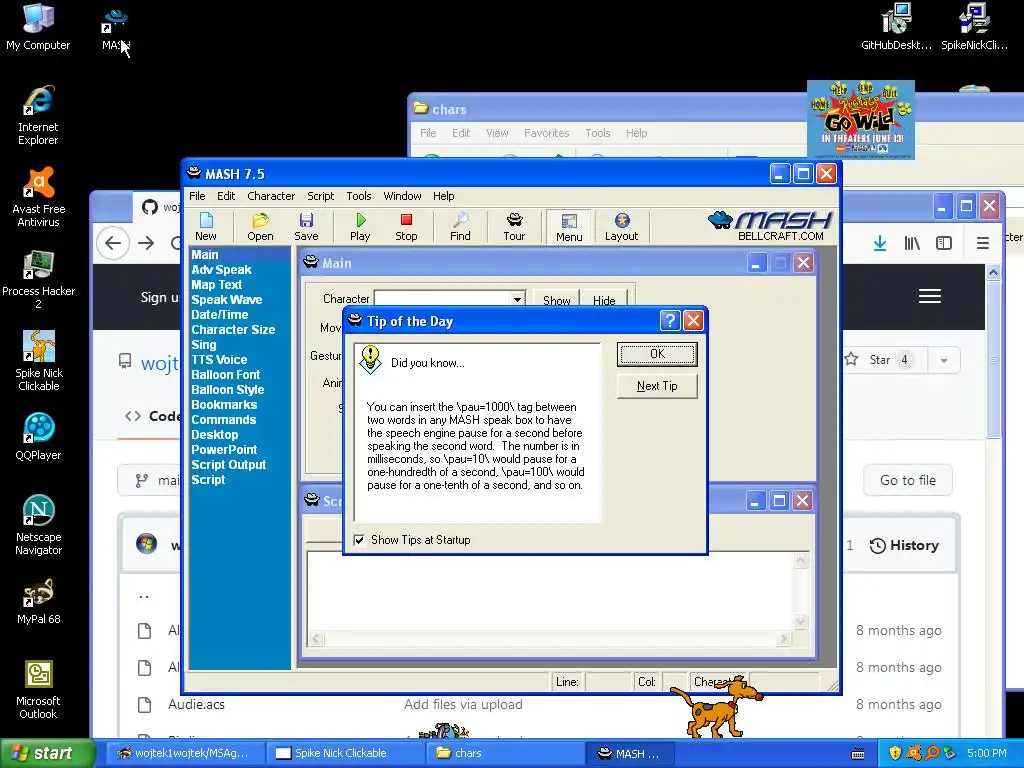The image size is (1024, 768).
Task: Click OK in Tip of the Day dialog
Action: pyautogui.click(x=657, y=354)
